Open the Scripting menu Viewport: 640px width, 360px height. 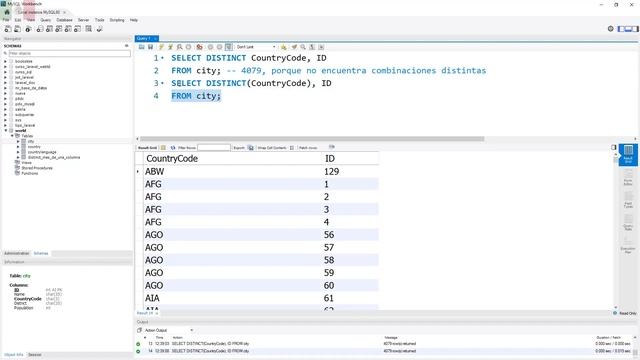click(x=117, y=20)
